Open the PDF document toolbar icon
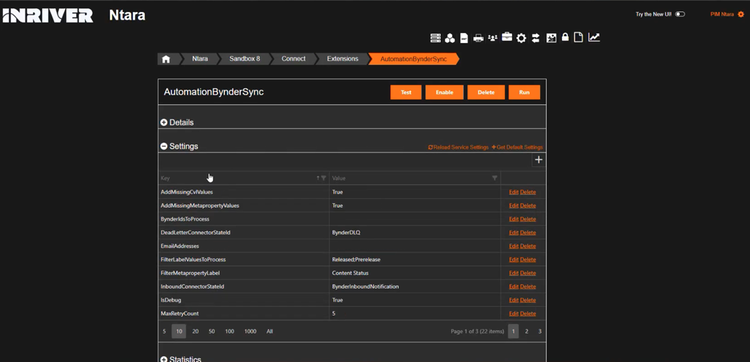Screen dimensions: 750x362 pos(463,38)
